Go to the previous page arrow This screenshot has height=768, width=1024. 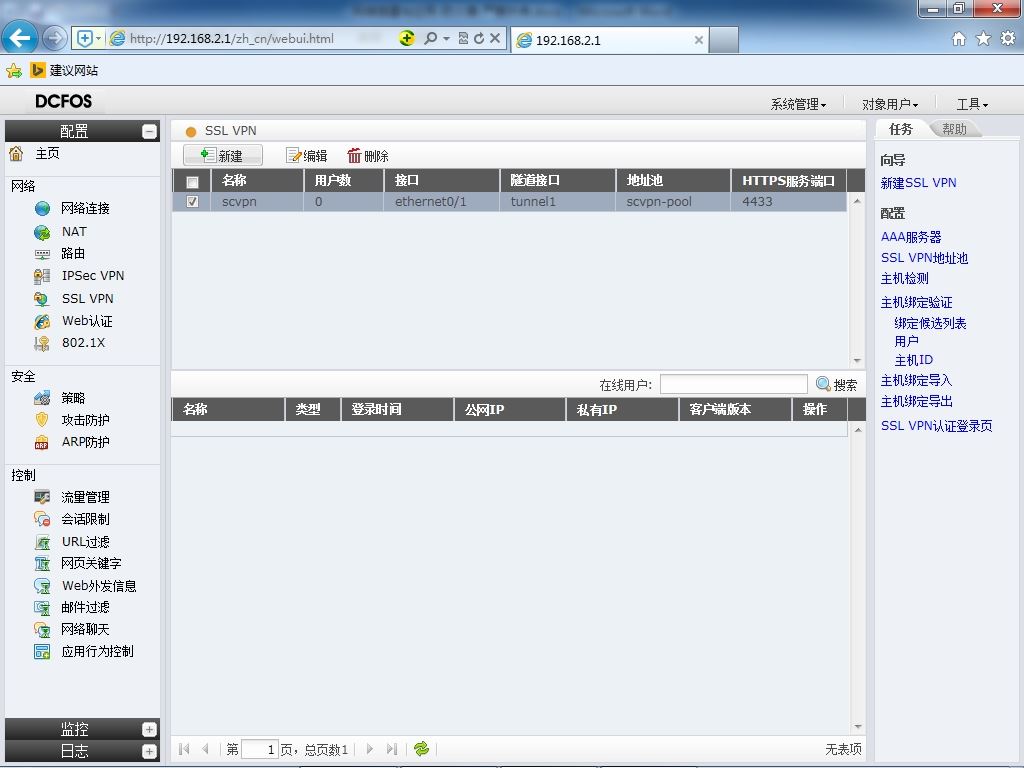206,749
